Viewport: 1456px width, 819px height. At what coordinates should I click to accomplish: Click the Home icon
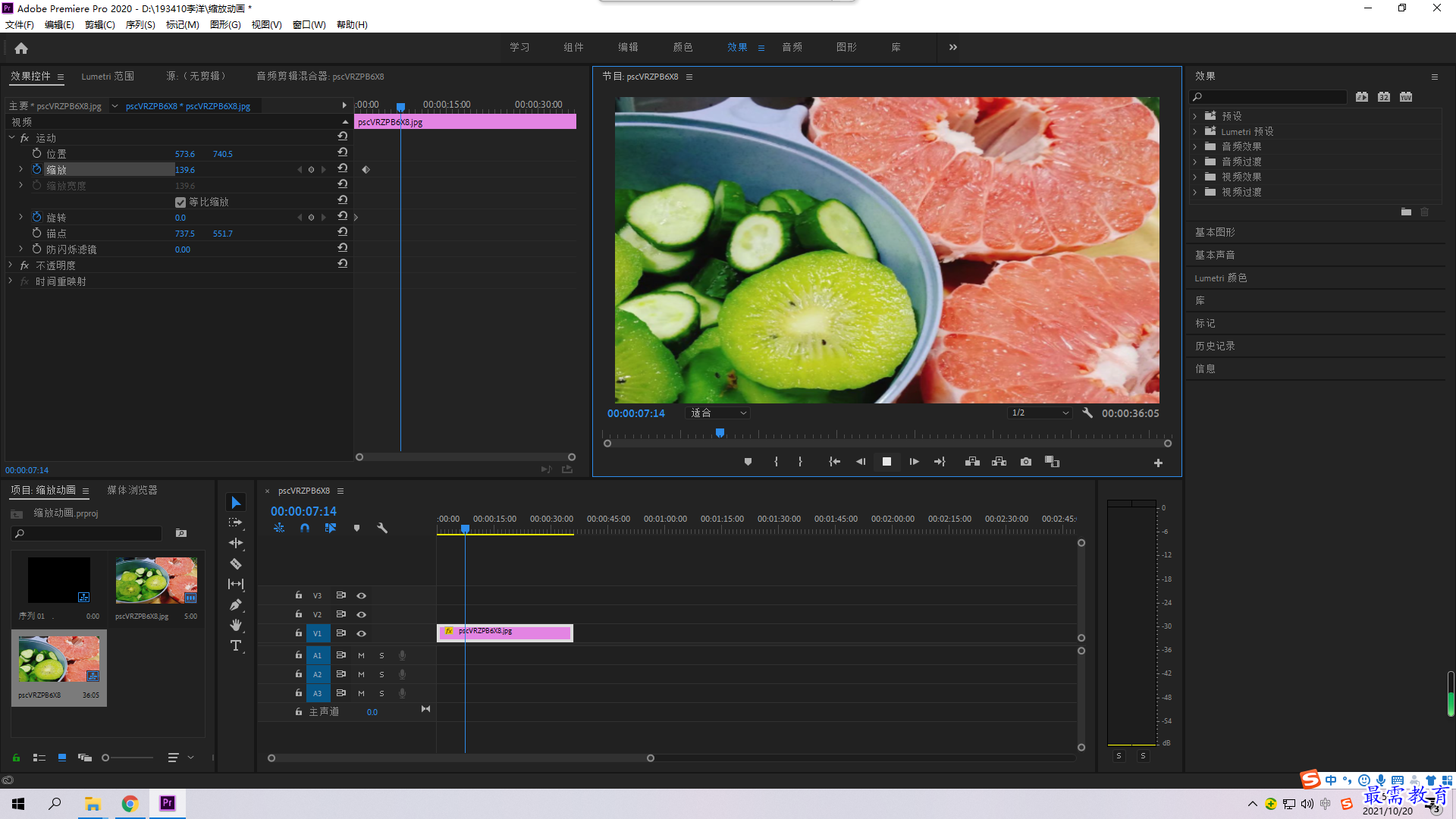pos(21,48)
